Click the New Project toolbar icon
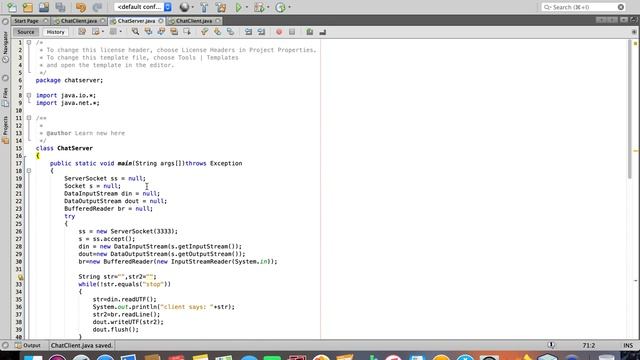 28,7
